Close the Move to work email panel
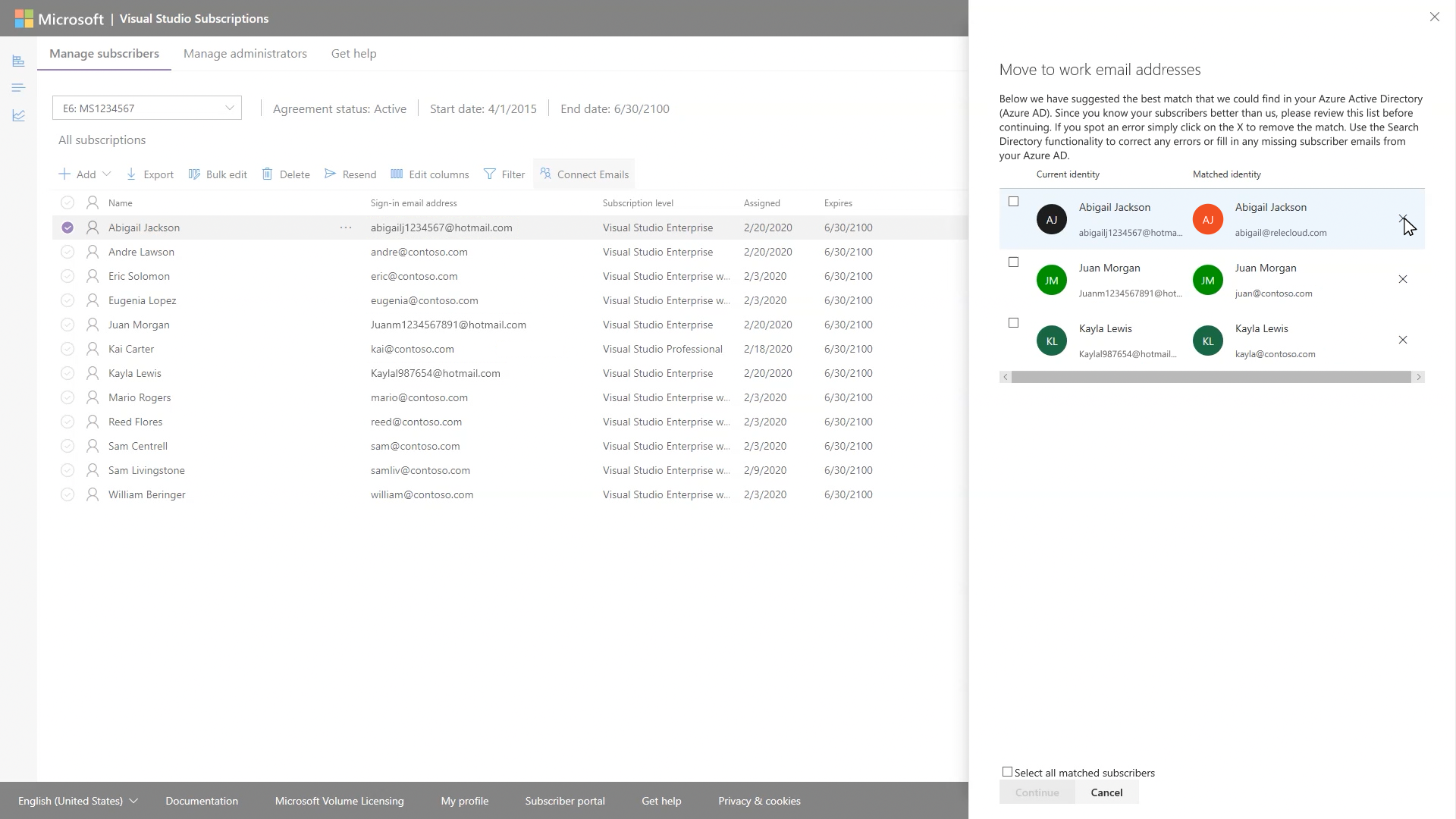The height and width of the screenshot is (819, 1456). pyautogui.click(x=1434, y=17)
